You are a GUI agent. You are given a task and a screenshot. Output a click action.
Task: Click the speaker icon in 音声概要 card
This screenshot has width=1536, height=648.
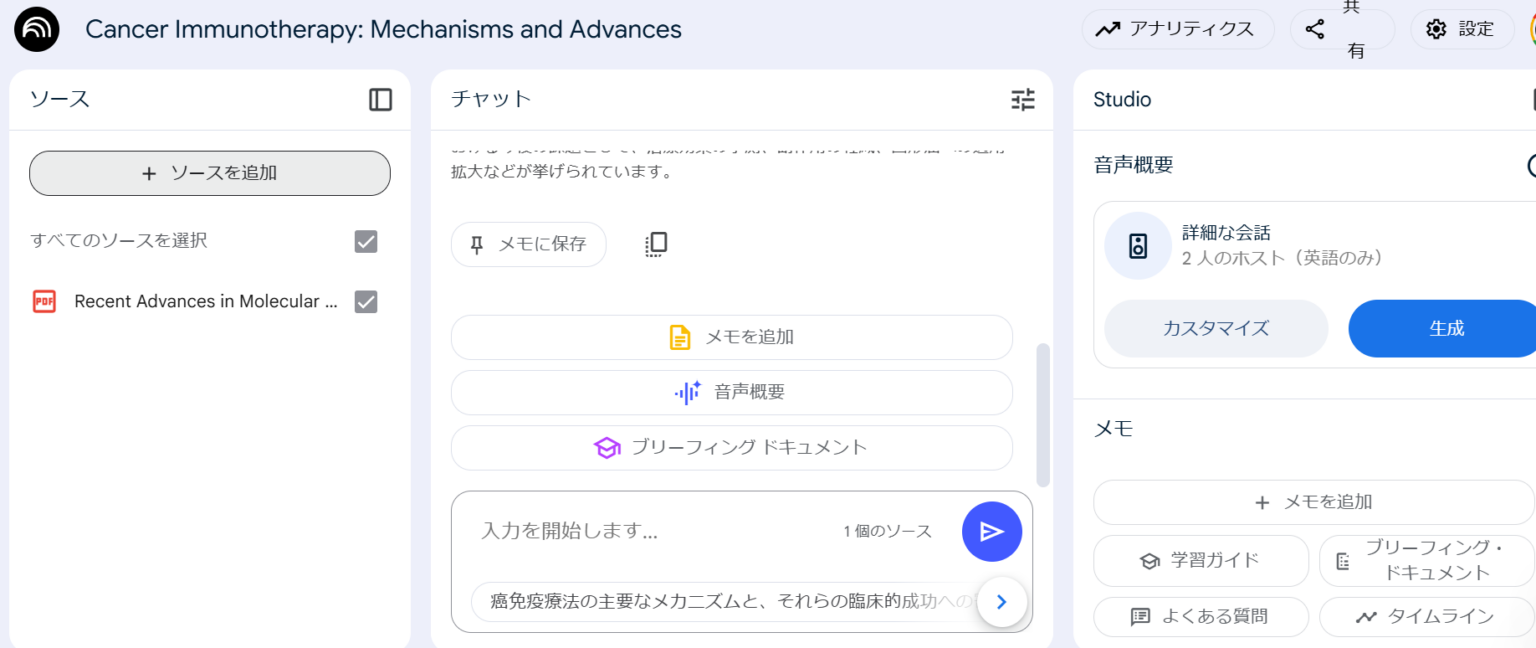pos(1137,246)
